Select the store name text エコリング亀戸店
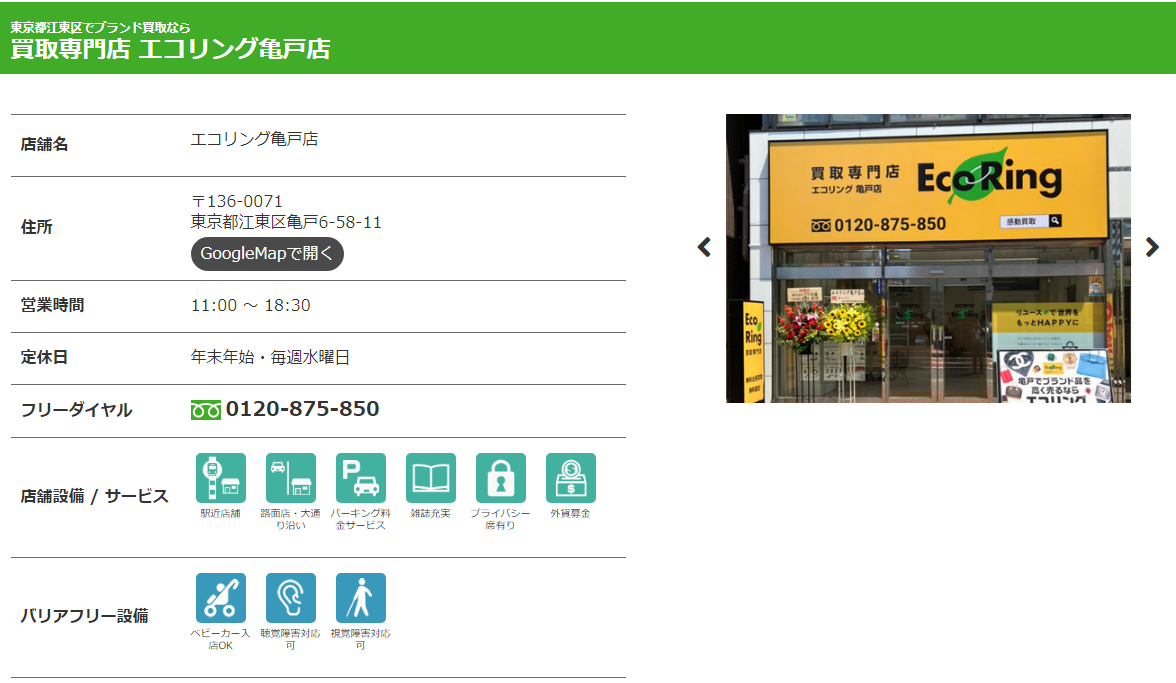The width and height of the screenshot is (1176, 683). [254, 139]
